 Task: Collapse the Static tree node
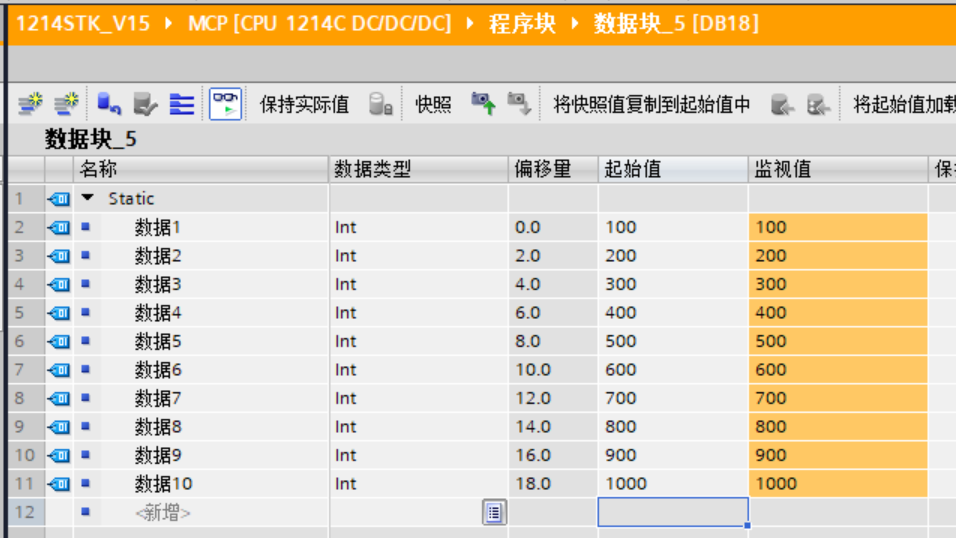pos(88,199)
